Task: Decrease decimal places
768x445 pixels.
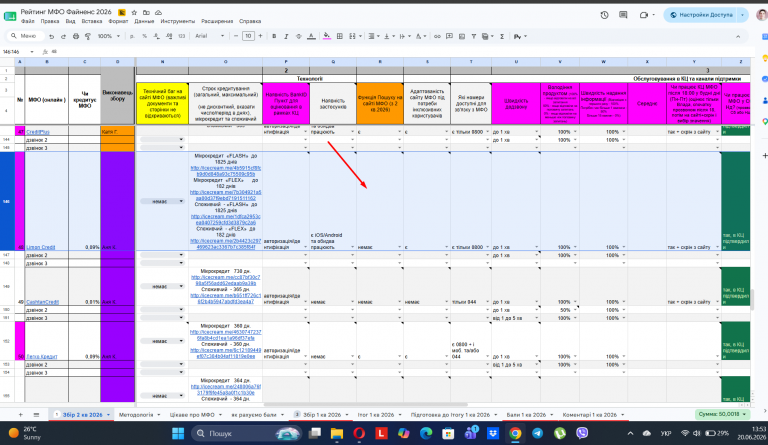Action: point(157,36)
